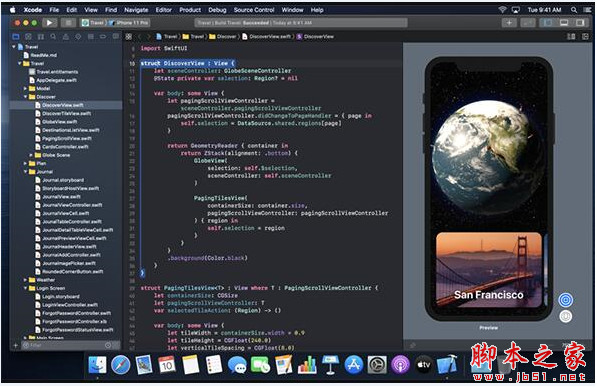The height and width of the screenshot is (388, 597).
Task: Click DiscoverView.swift in the breadcrumb bar
Action: point(267,37)
